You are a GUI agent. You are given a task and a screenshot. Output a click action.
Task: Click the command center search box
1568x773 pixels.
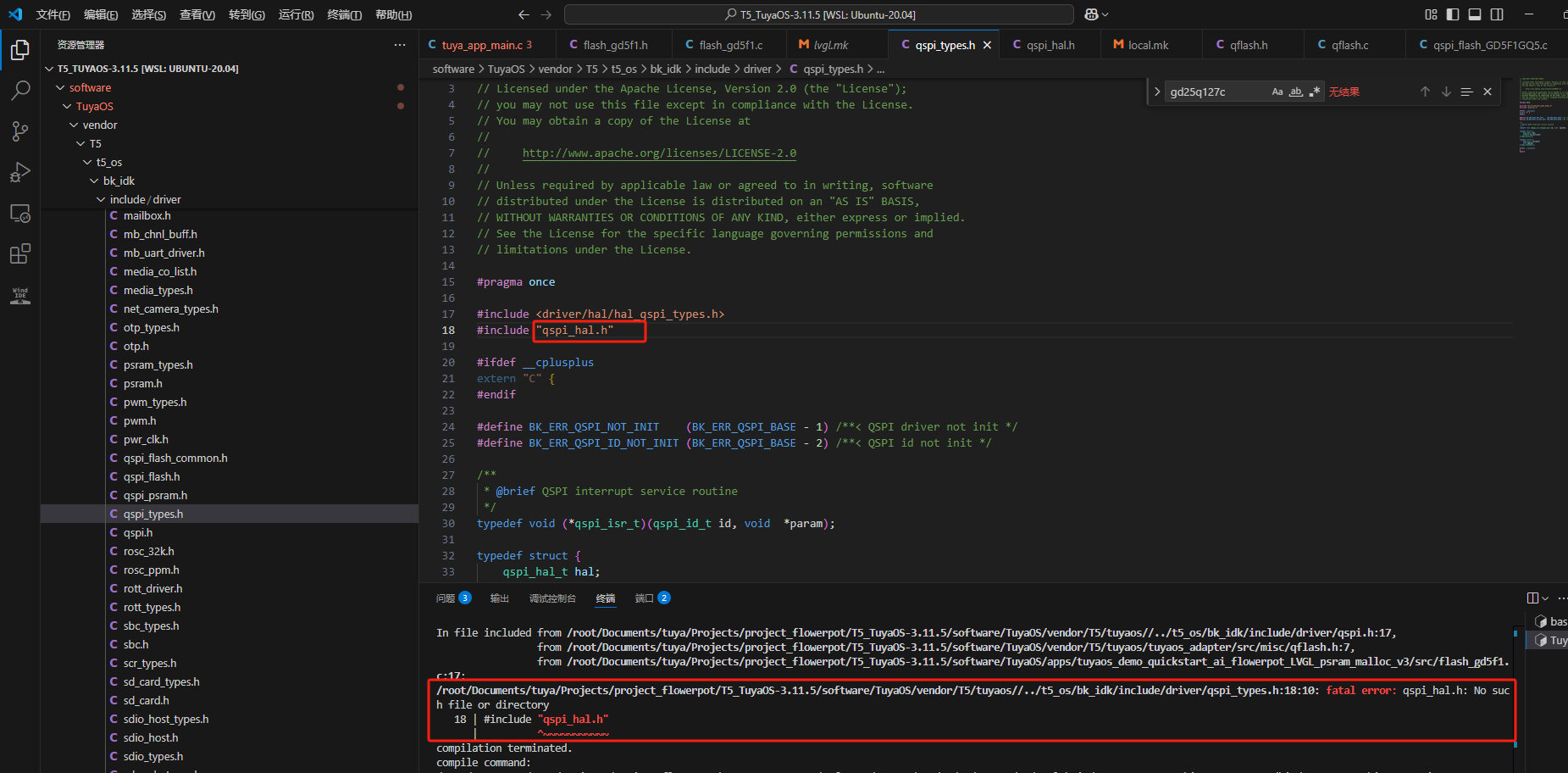[x=819, y=14]
